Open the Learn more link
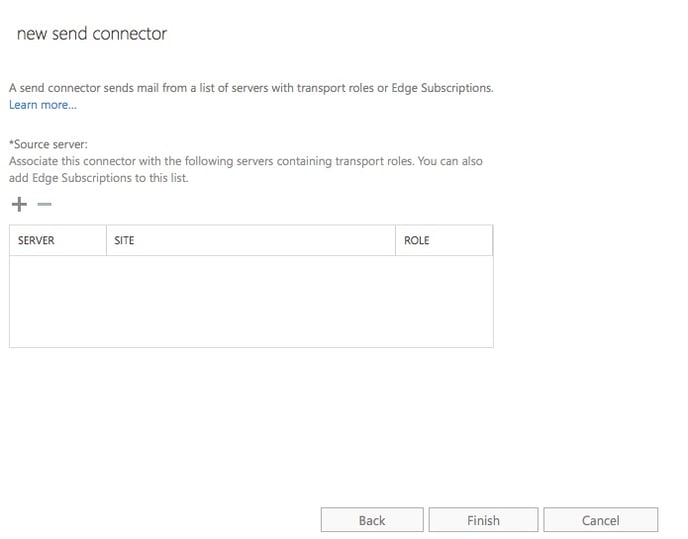 point(43,105)
